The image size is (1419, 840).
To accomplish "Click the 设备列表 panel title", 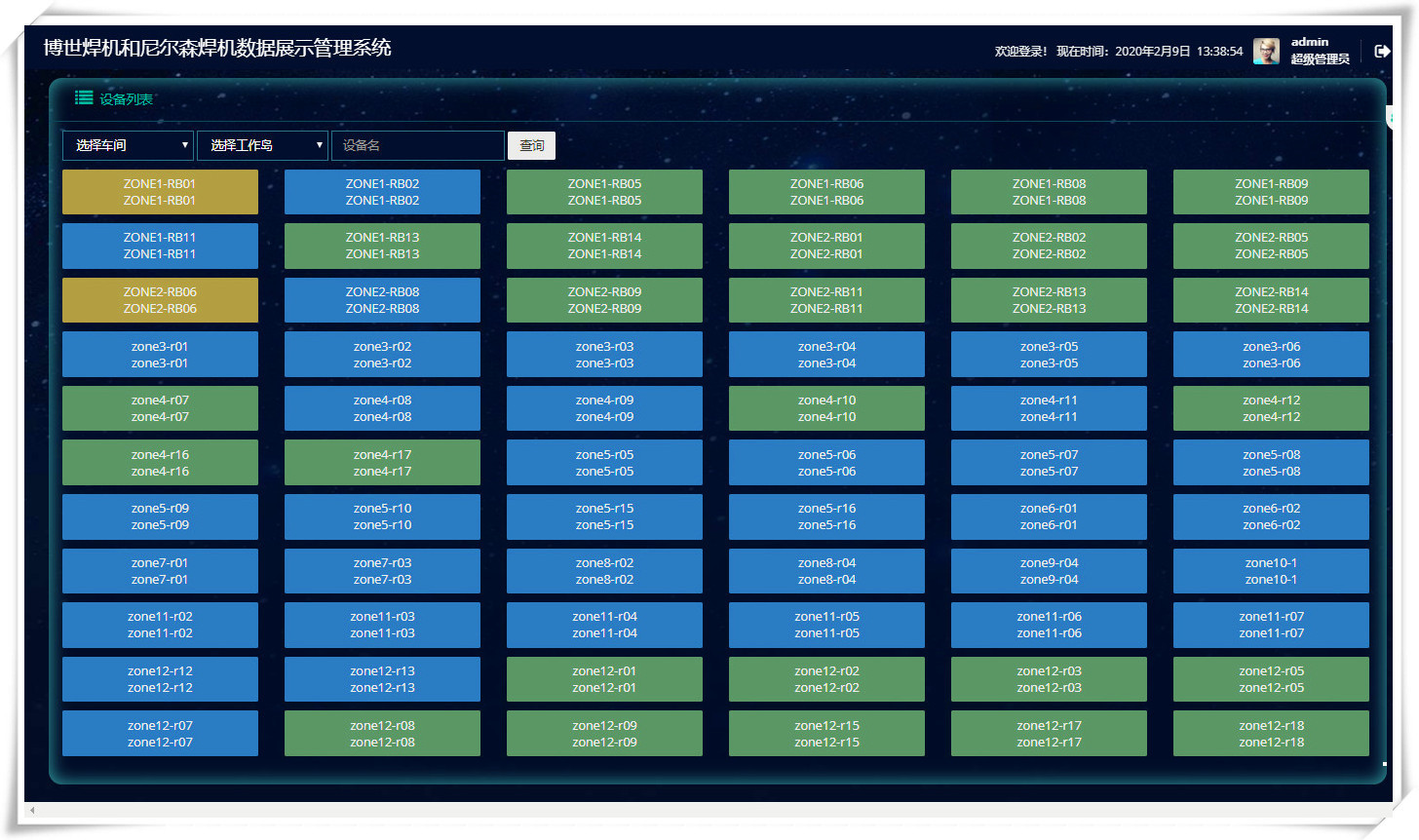I will (126, 99).
